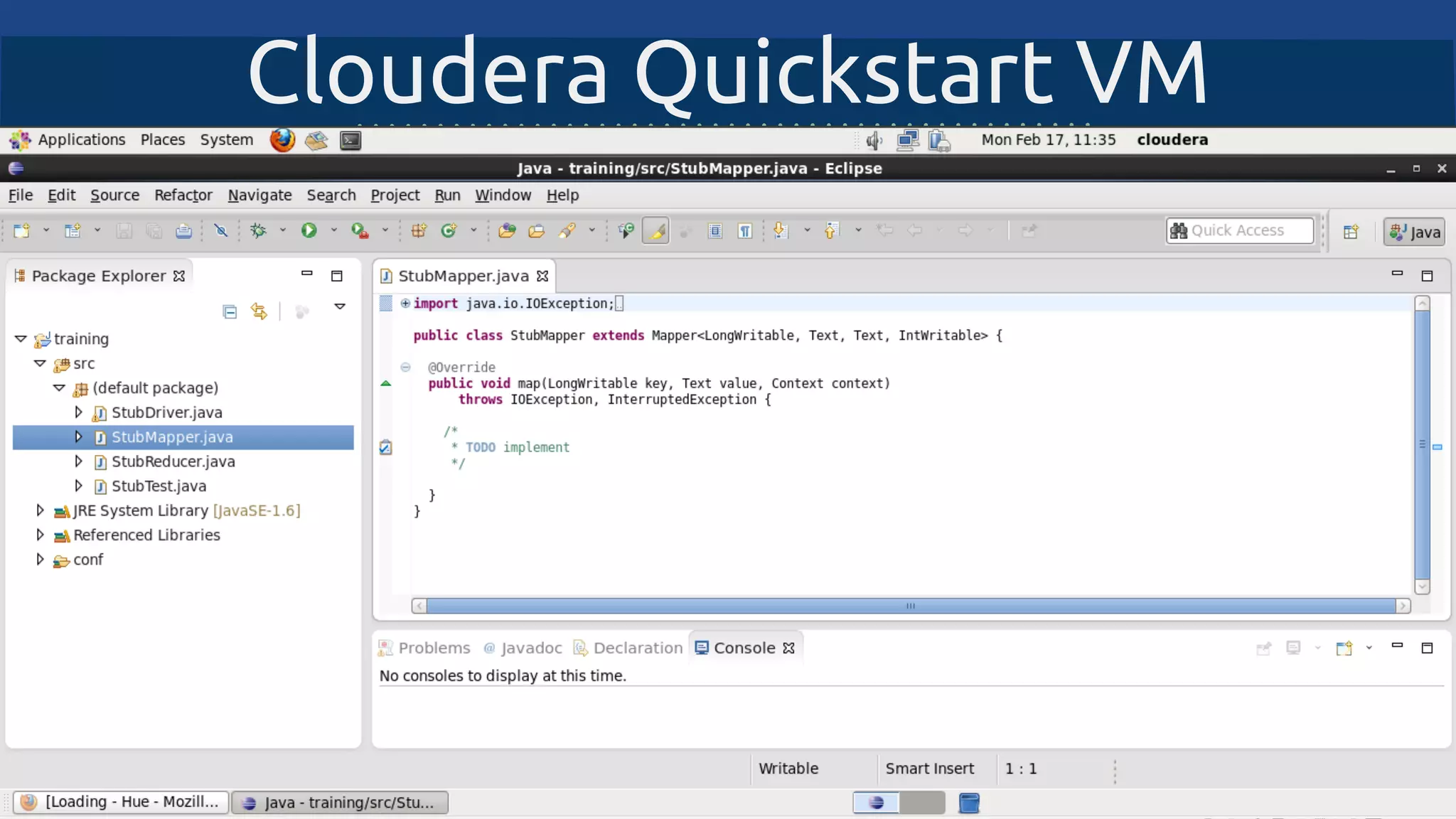Viewport: 1456px width, 819px height.
Task: Click the Open Console icon
Action: pyautogui.click(x=1344, y=648)
